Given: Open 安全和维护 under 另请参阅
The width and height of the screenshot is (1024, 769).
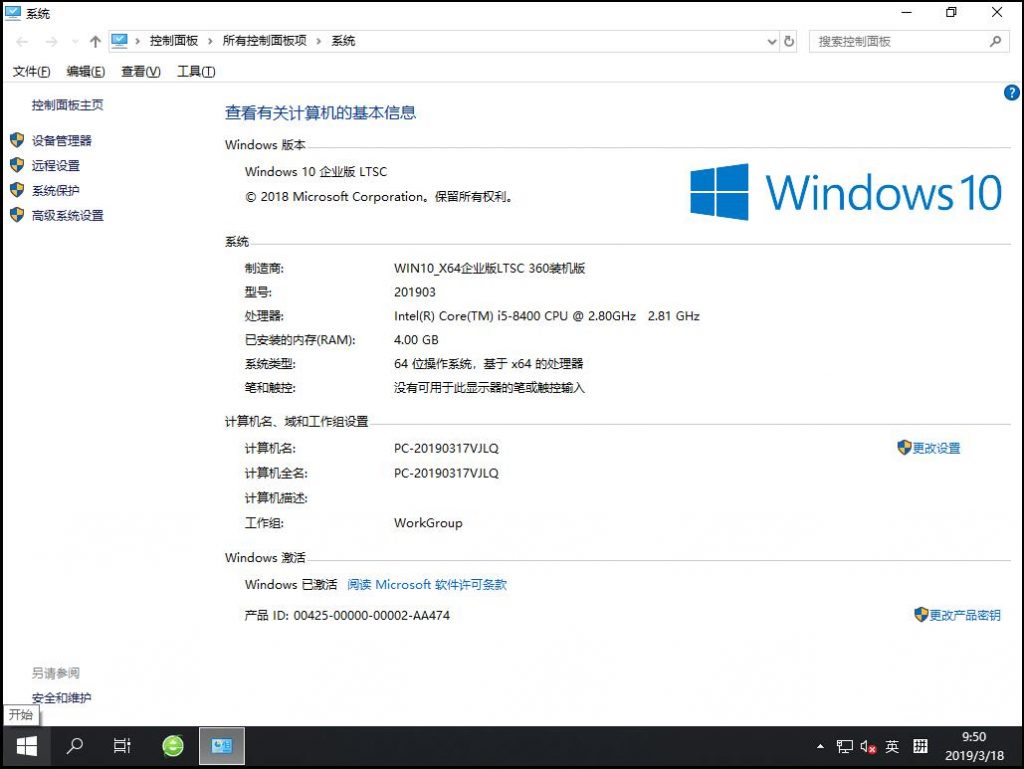Looking at the screenshot, I should (61, 698).
